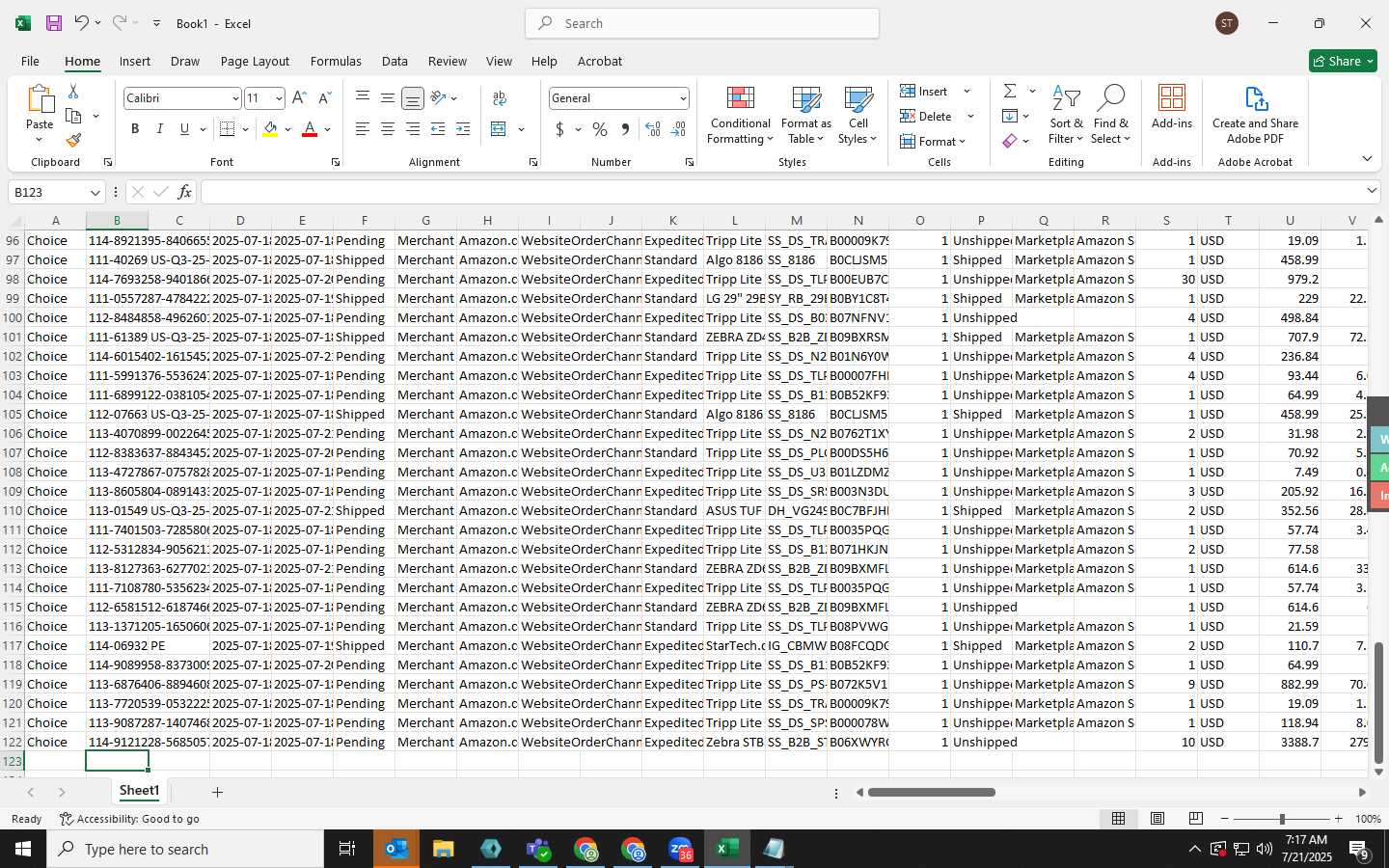Image resolution: width=1389 pixels, height=868 pixels.
Task: Decrease font size with smaller A icon
Action: pos(324,98)
